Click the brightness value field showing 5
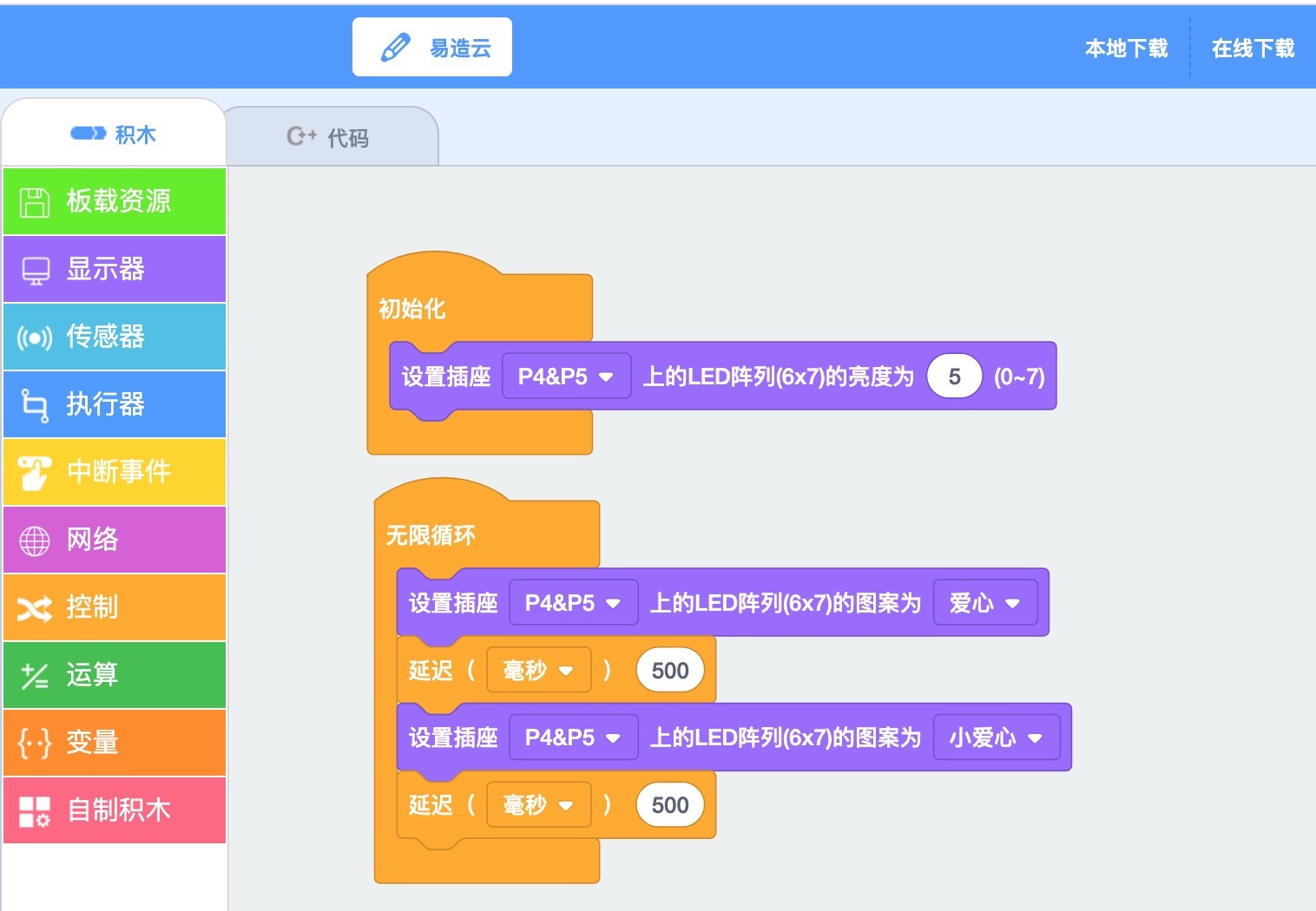The width and height of the screenshot is (1316, 911). tap(954, 377)
